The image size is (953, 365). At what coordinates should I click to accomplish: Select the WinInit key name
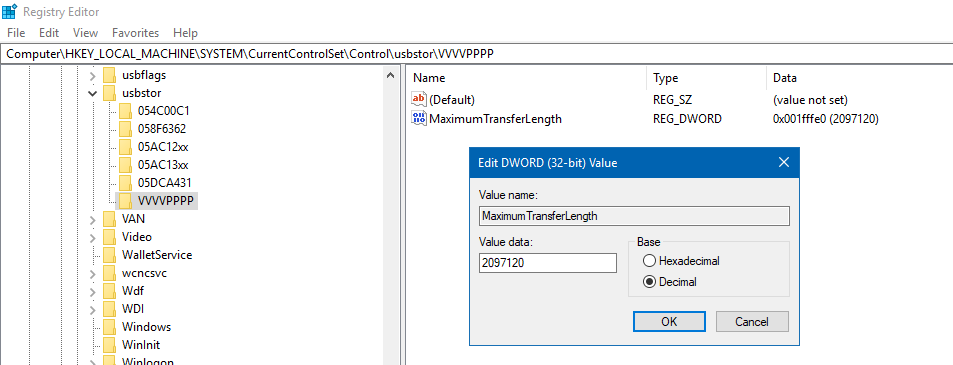coord(141,345)
